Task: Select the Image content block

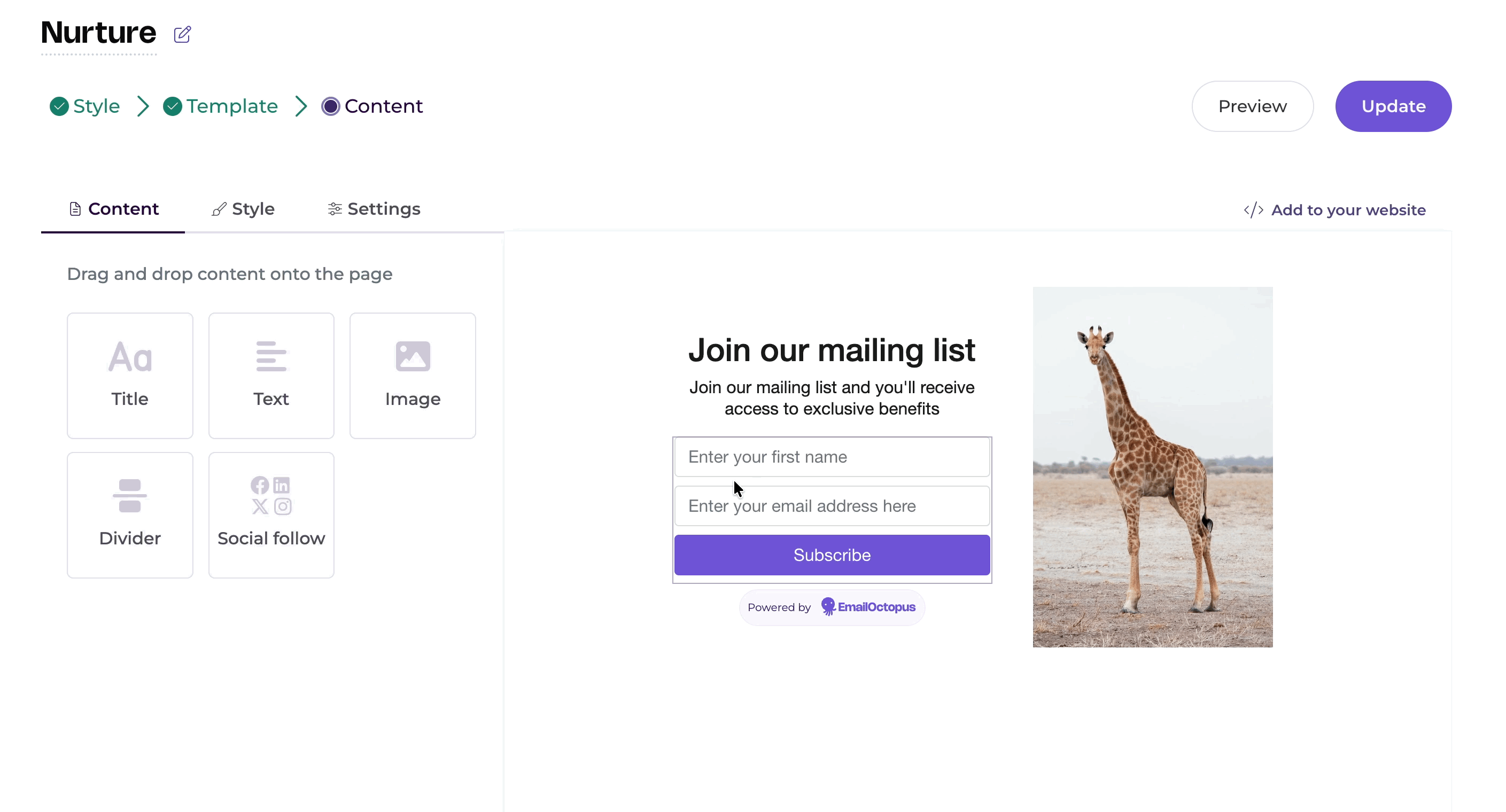Action: pos(413,376)
